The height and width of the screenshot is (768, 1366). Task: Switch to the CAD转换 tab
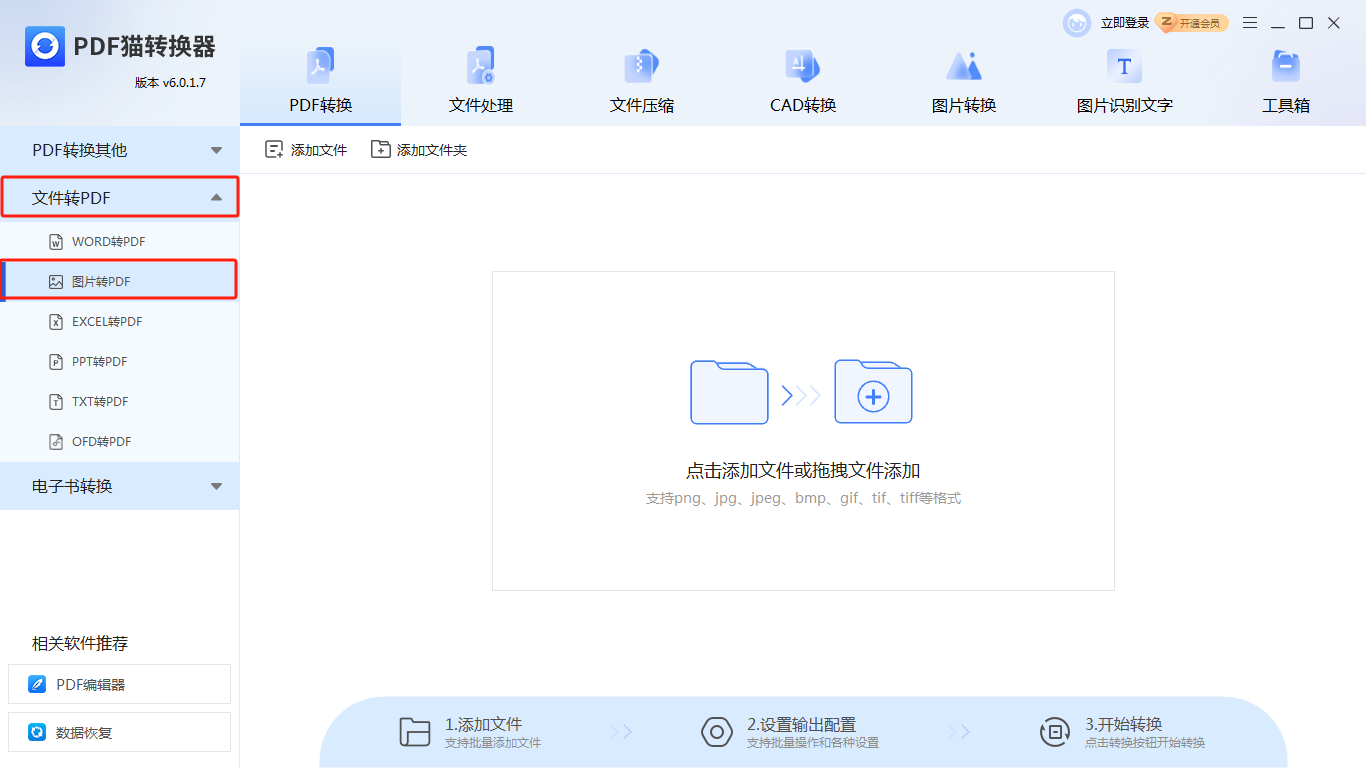tap(802, 83)
